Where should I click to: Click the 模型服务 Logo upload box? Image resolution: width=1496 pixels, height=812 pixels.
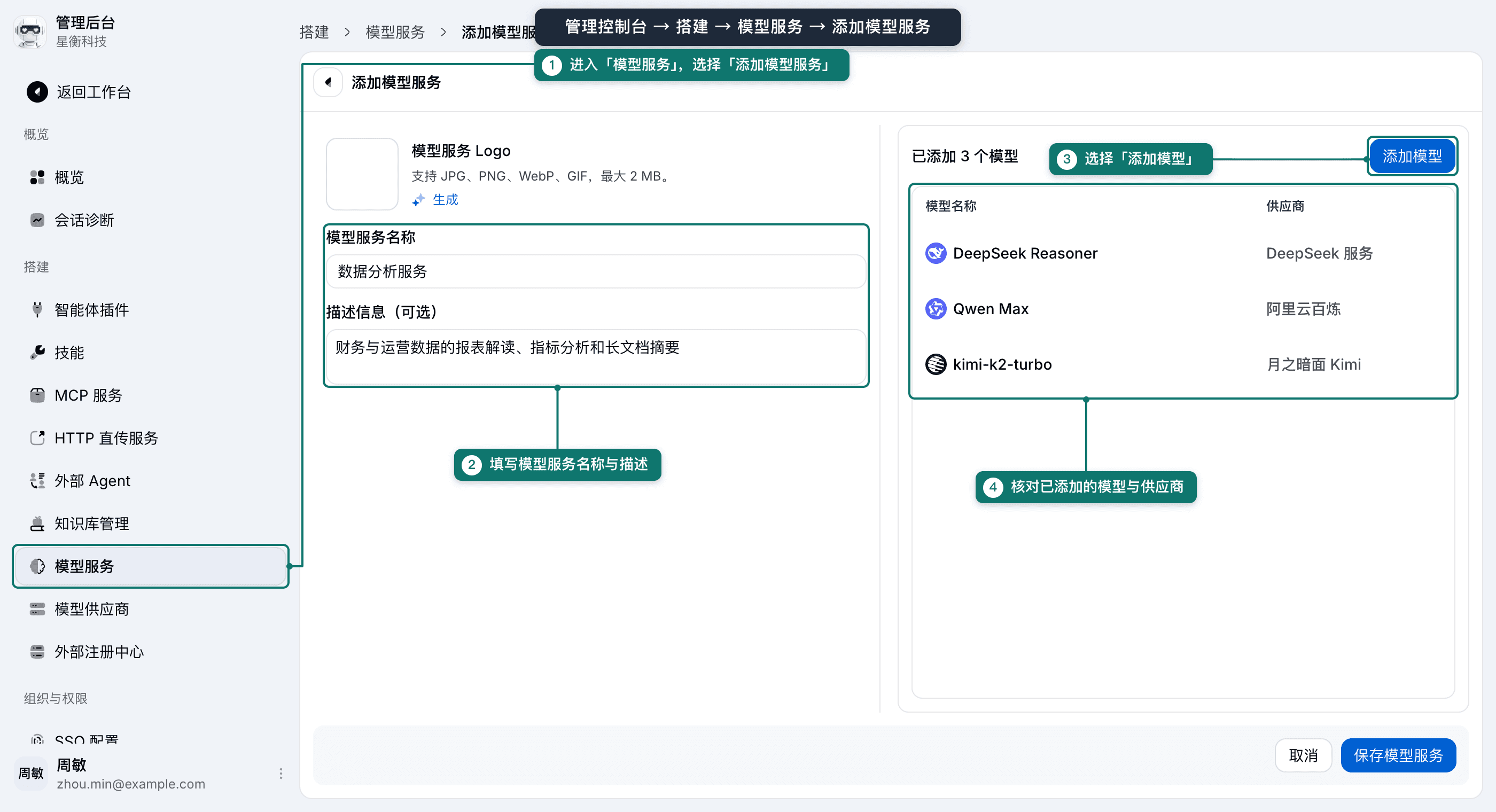click(362, 174)
